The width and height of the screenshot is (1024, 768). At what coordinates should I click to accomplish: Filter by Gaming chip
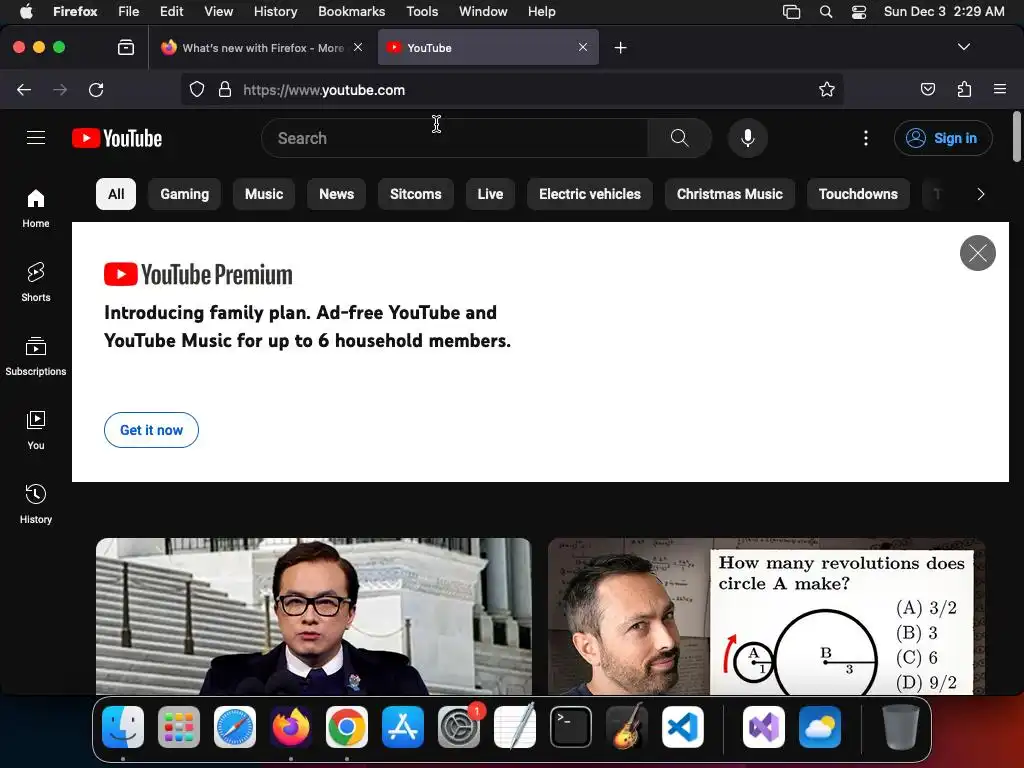[x=185, y=194]
